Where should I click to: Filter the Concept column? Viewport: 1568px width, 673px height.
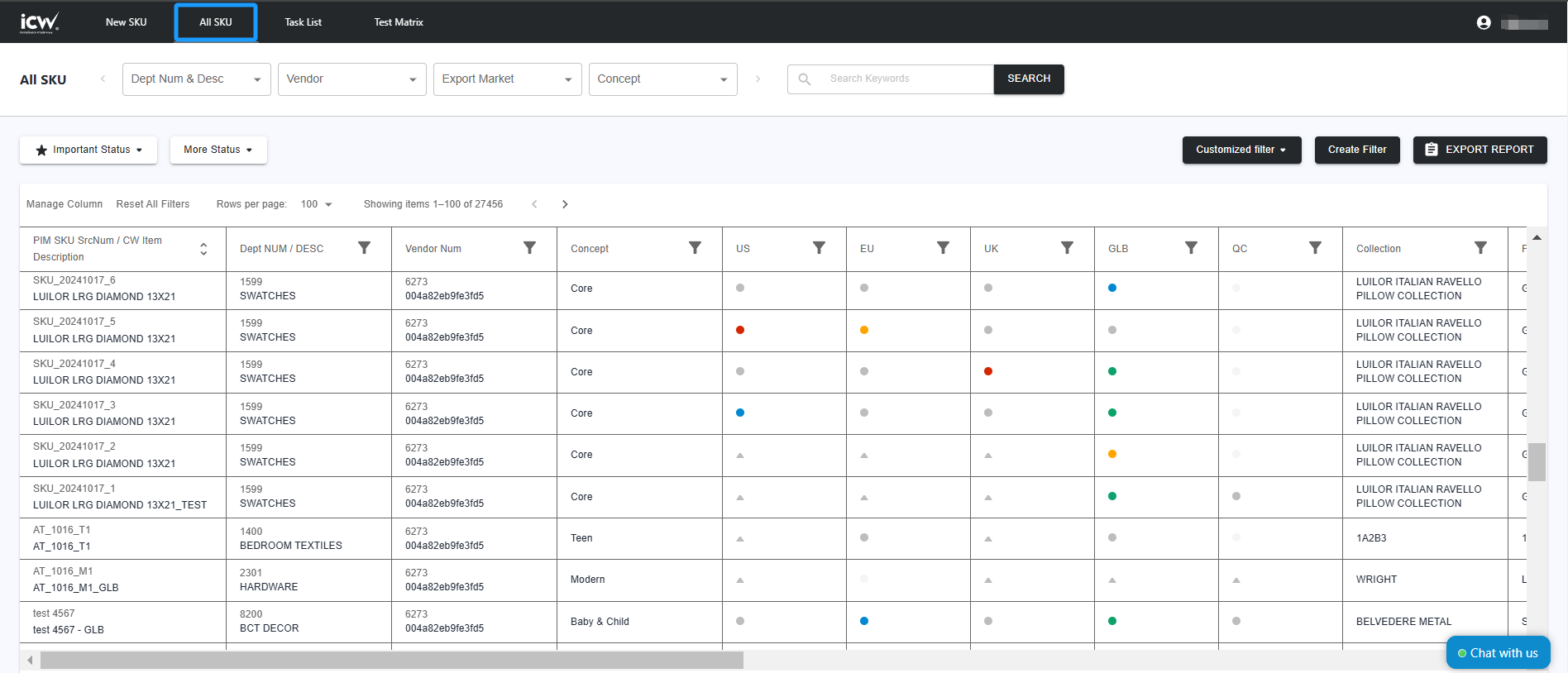coord(695,248)
